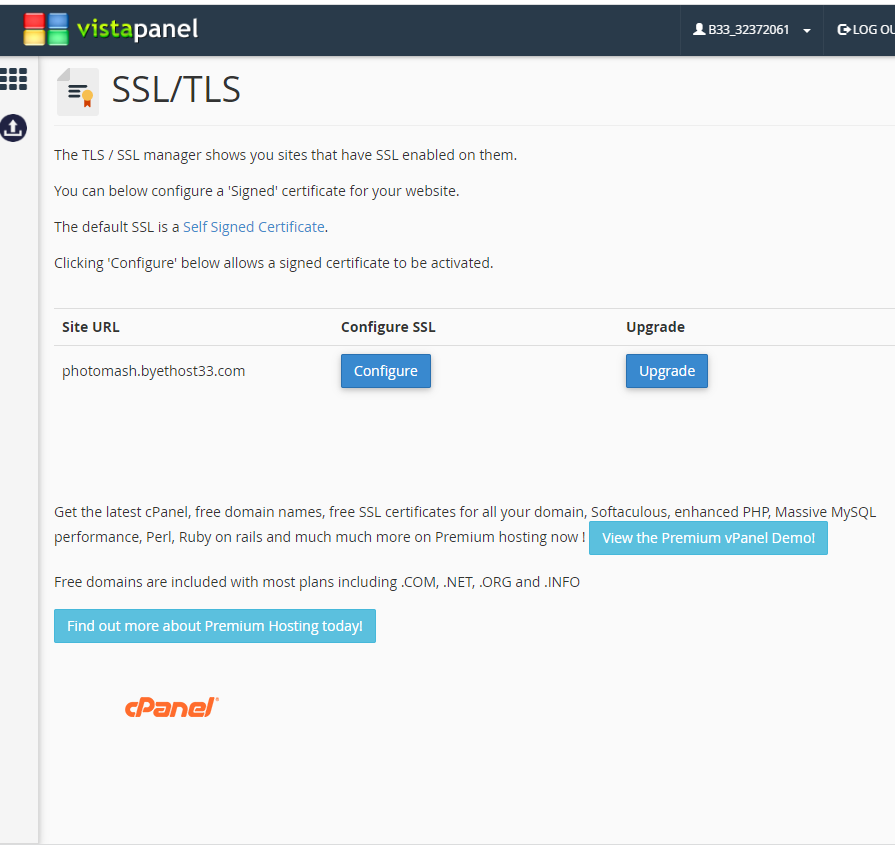895x849 pixels.
Task: Click the Configure SSL column header
Action: pos(388,327)
